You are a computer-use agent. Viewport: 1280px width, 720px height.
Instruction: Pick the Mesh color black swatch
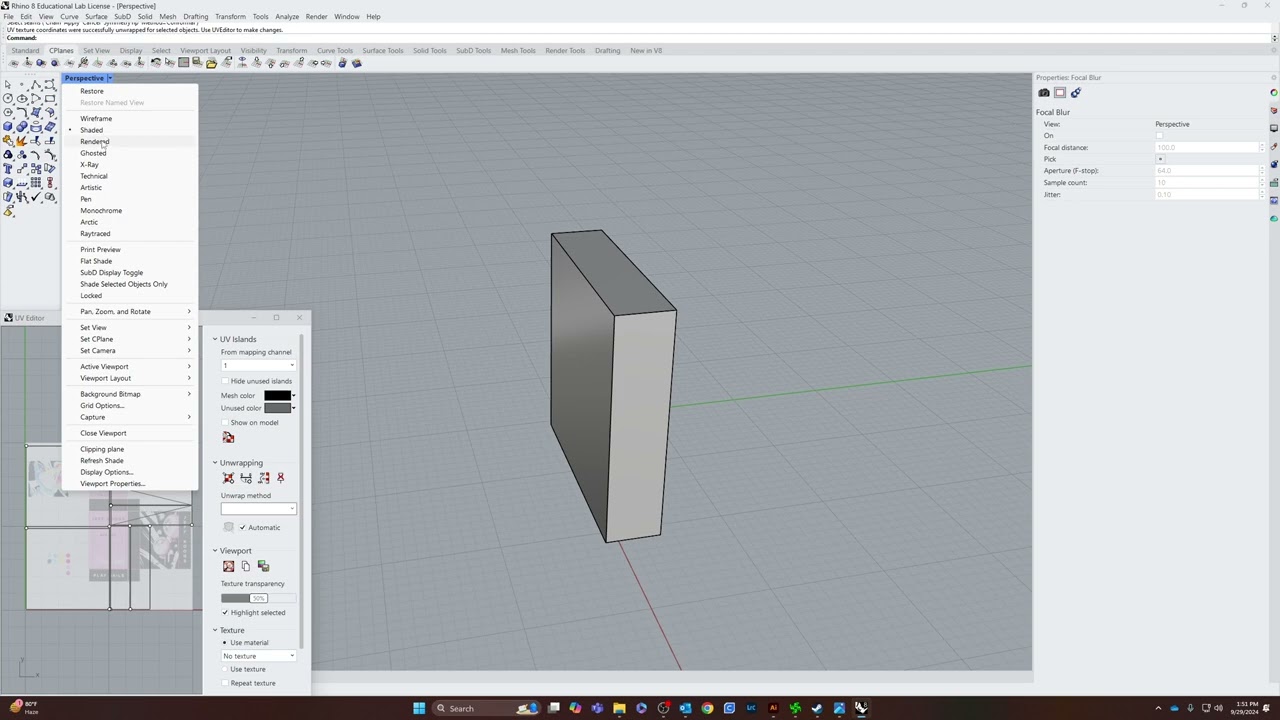(x=277, y=396)
